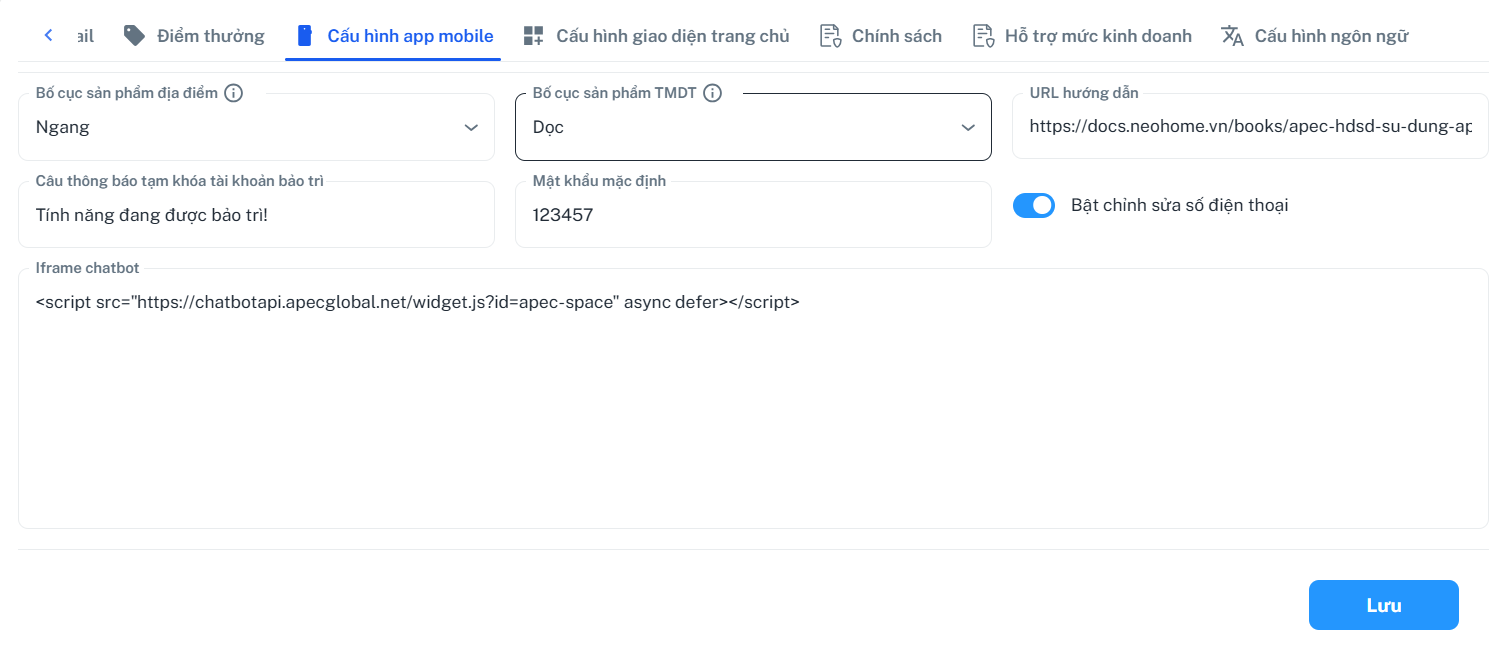Open the Chính sách tab
This screenshot has height=659, width=1497.
coord(881,36)
